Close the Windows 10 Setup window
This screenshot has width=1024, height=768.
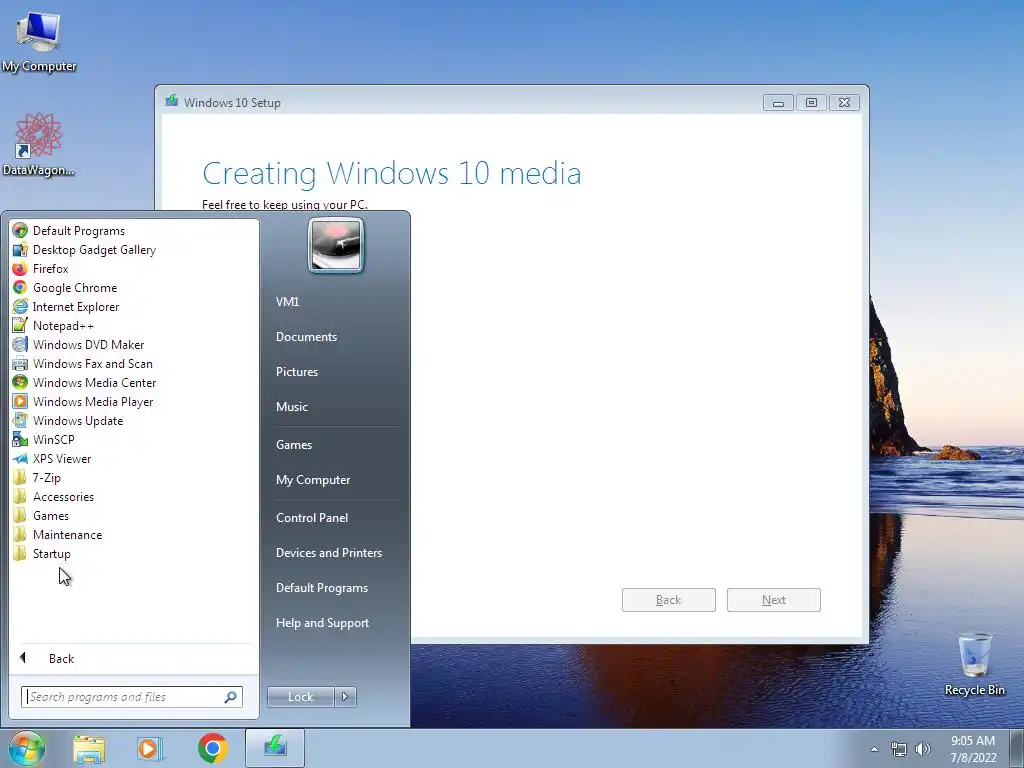click(844, 103)
